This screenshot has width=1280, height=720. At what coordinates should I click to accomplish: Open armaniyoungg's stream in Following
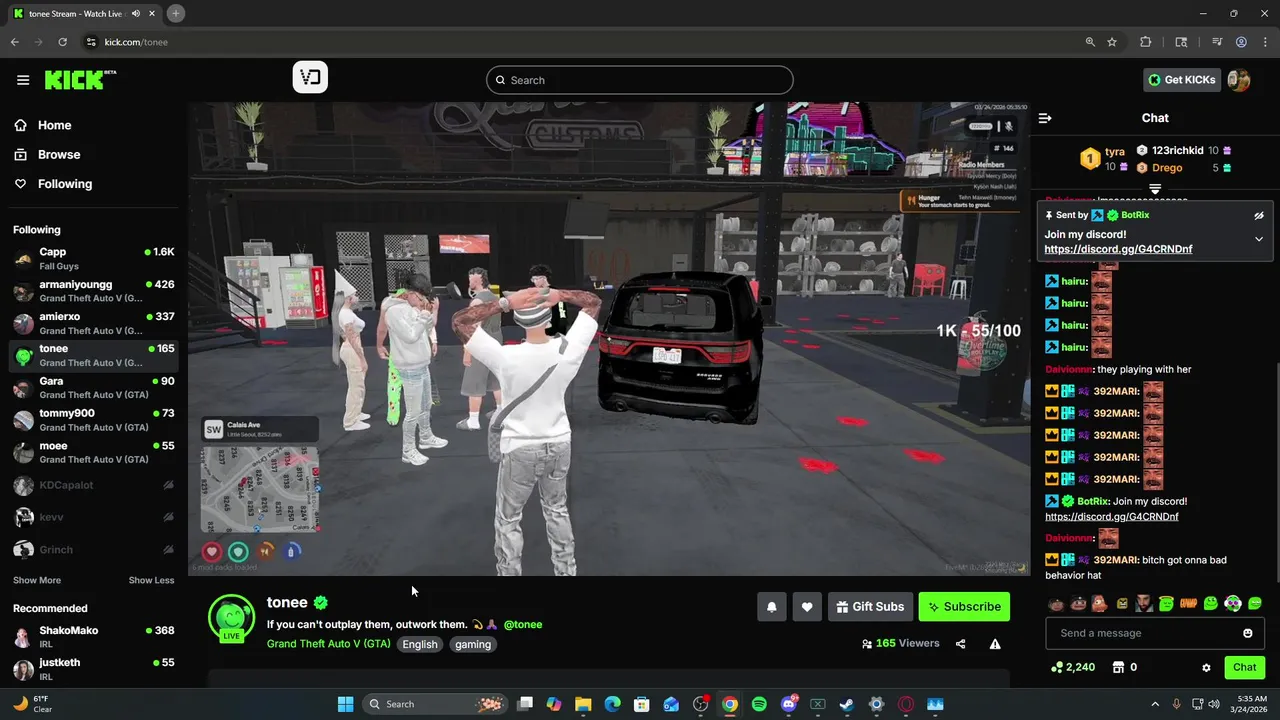tap(94, 291)
